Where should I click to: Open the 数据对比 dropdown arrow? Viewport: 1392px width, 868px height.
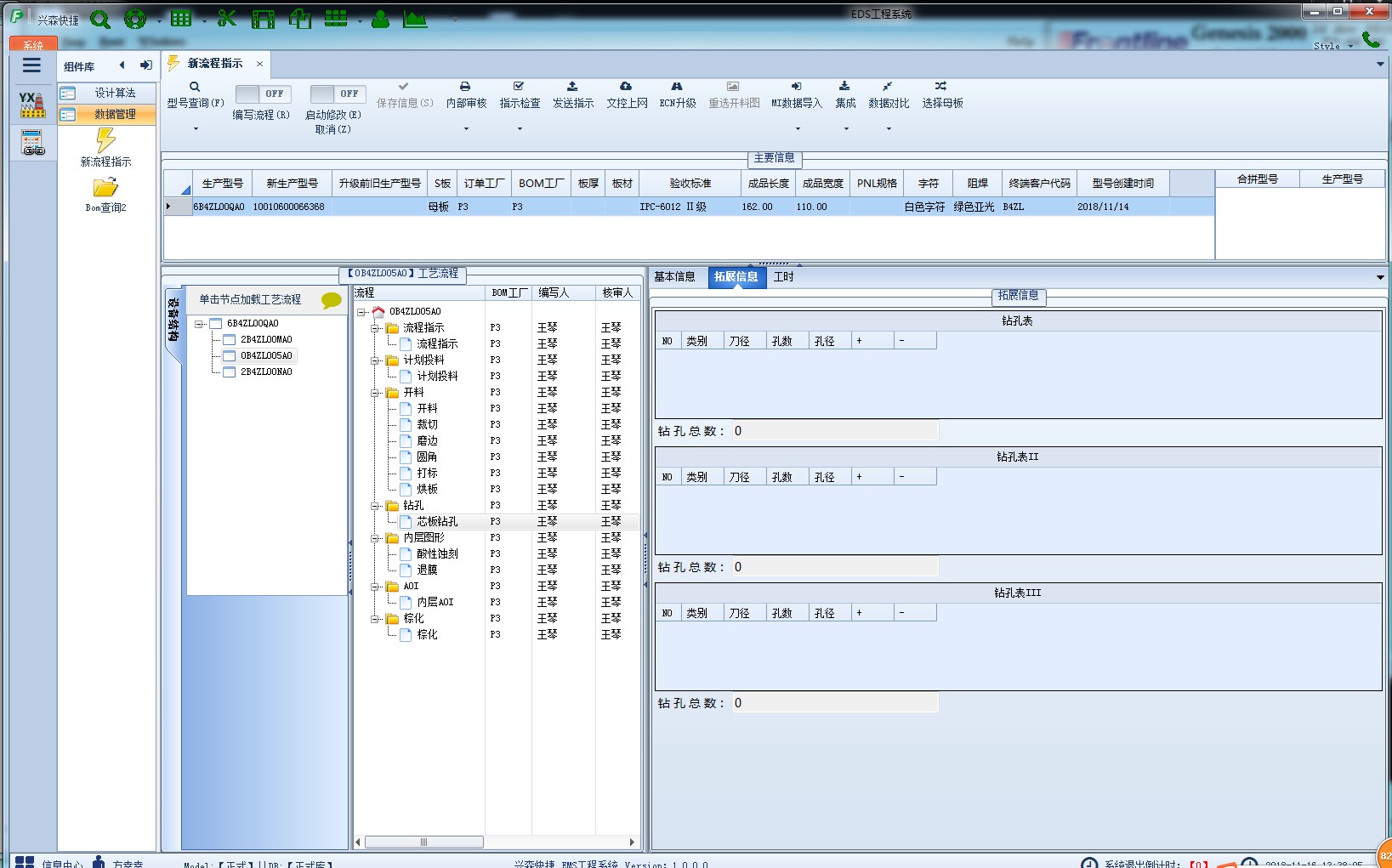tap(889, 129)
